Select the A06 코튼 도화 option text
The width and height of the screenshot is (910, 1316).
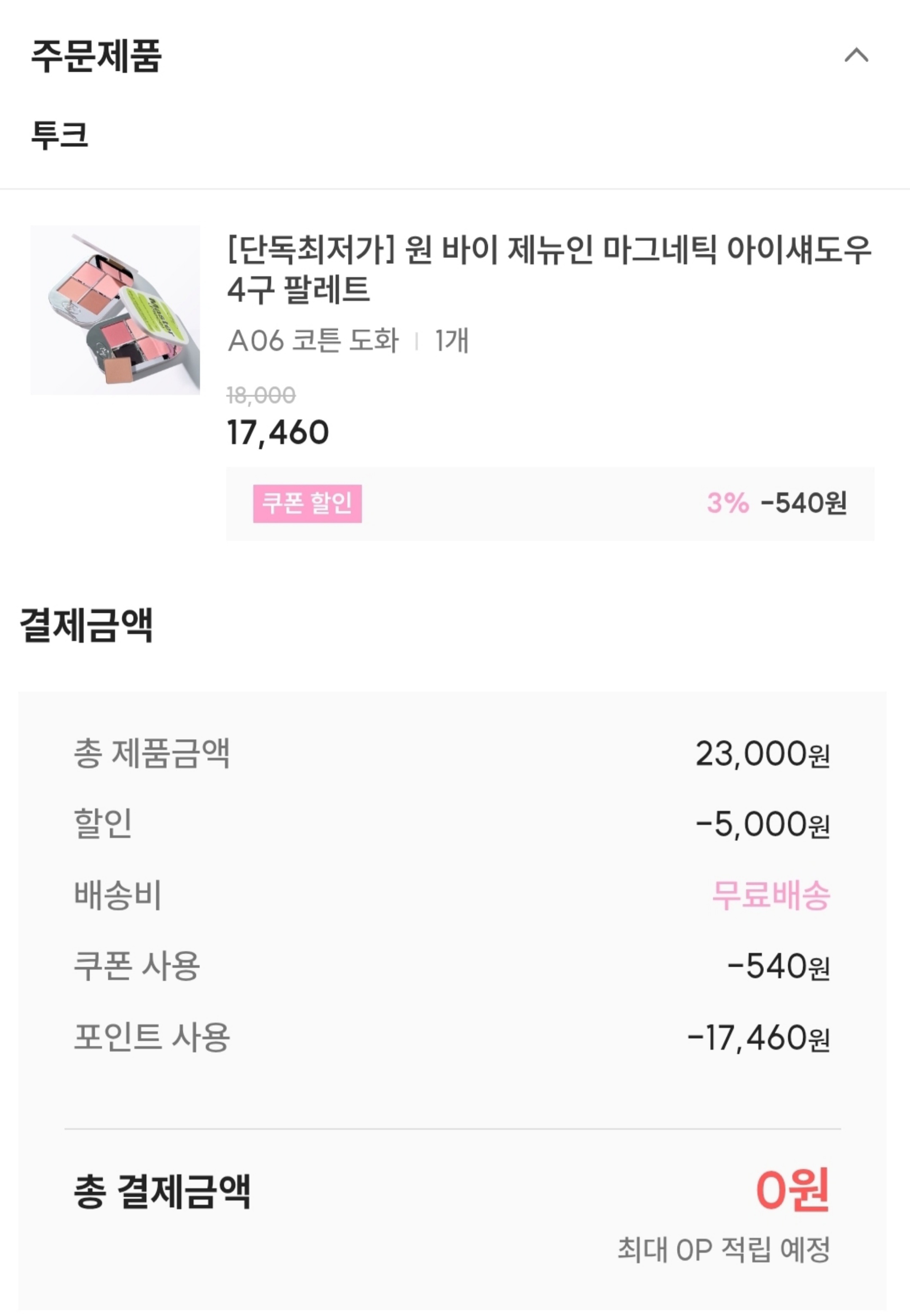click(313, 341)
